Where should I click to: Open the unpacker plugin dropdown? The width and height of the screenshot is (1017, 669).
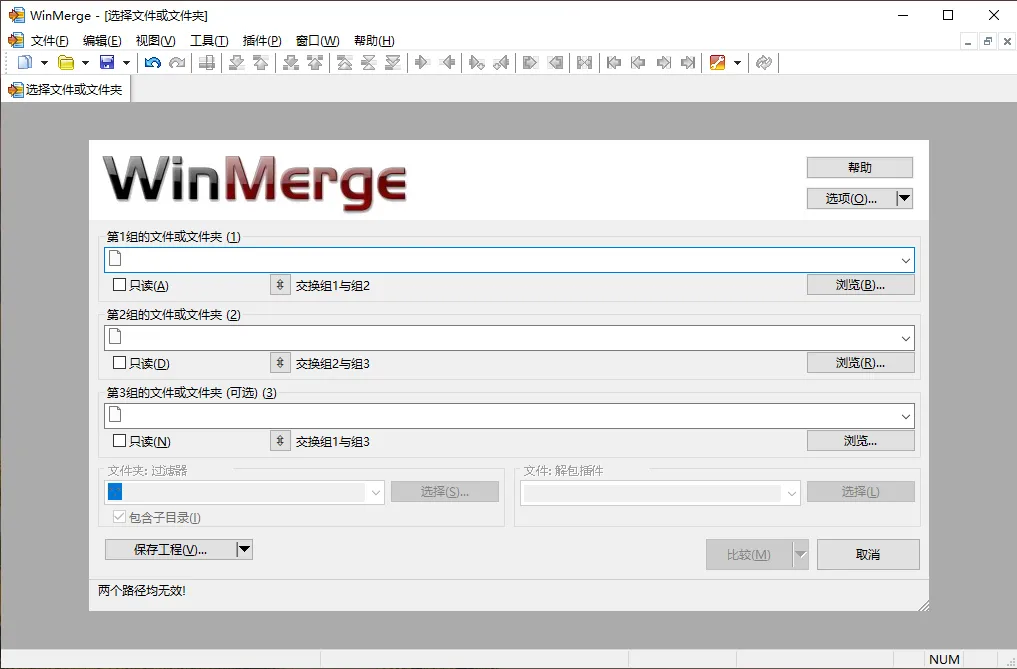point(791,492)
